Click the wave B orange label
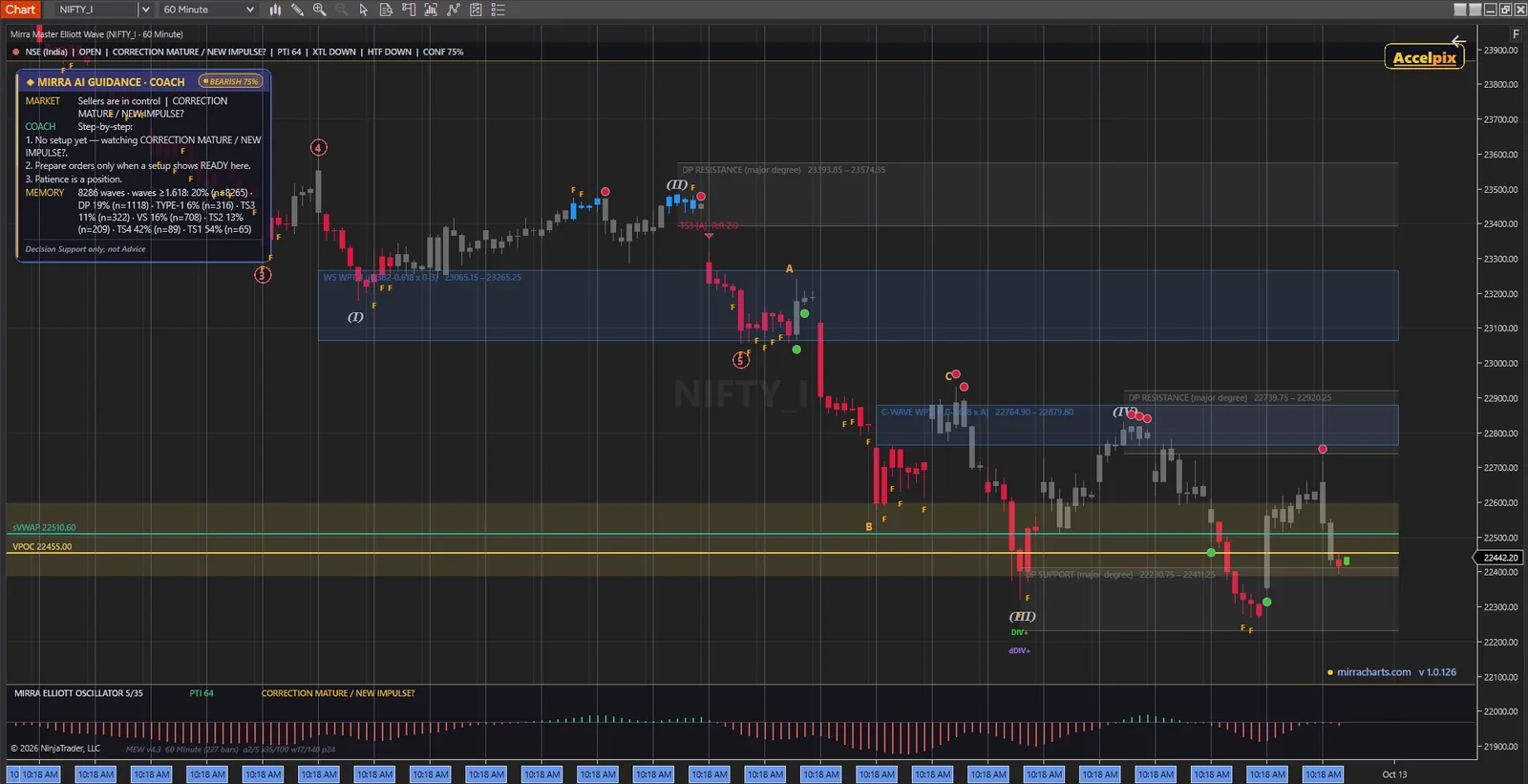Viewport: 1528px width, 784px height. pyautogui.click(x=869, y=527)
